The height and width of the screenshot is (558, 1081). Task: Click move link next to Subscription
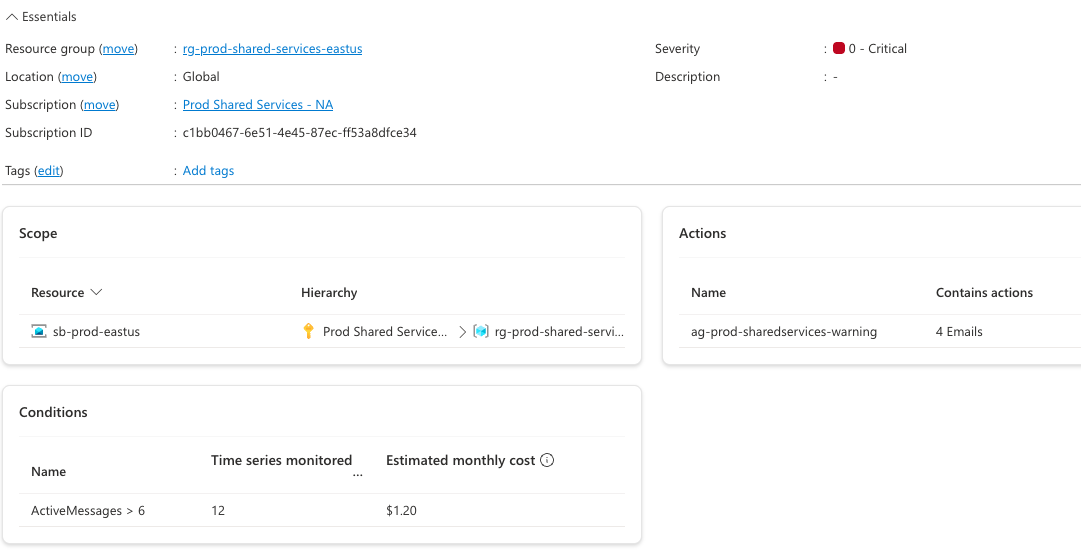[100, 105]
